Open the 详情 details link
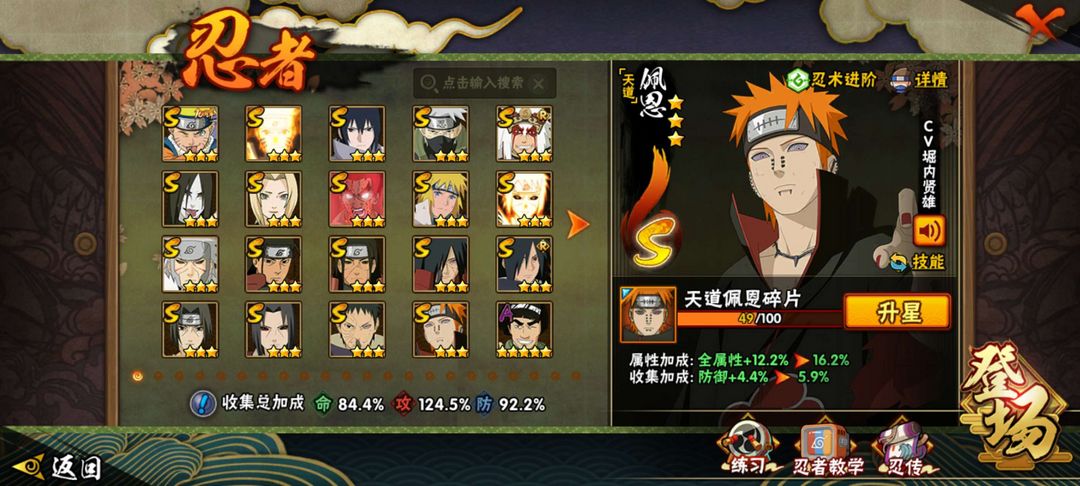 pyautogui.click(x=920, y=79)
